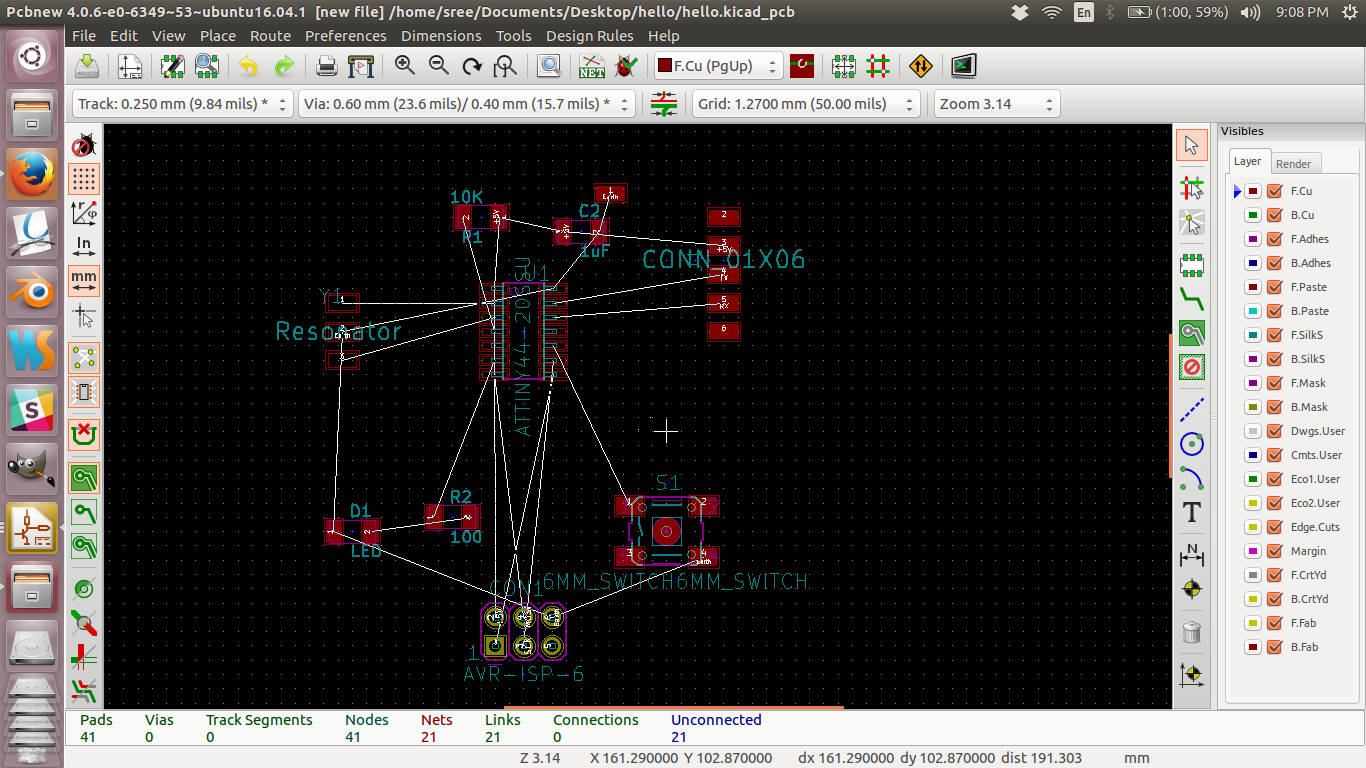Viewport: 1366px width, 768px height.
Task: Toggle Dwgs.User layer visibility checkbox
Action: 1274,431
